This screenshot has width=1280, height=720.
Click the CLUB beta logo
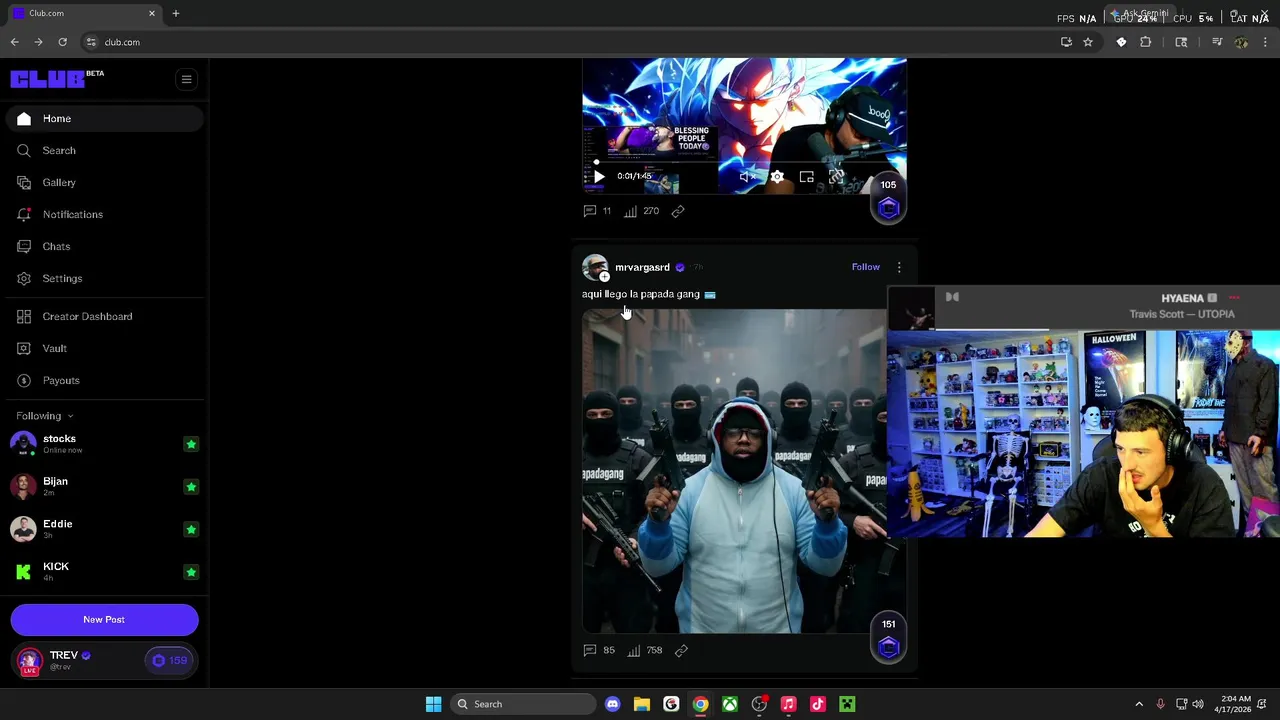point(56,79)
